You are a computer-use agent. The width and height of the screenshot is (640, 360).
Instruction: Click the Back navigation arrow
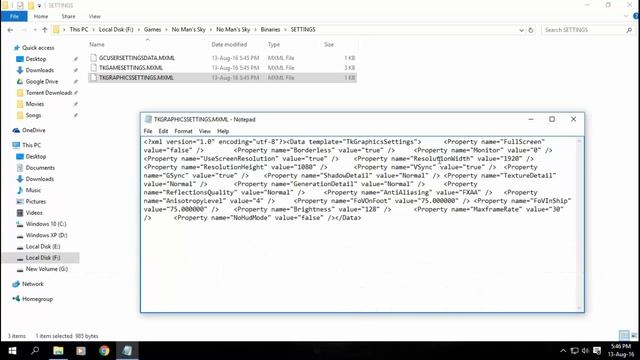[10, 30]
